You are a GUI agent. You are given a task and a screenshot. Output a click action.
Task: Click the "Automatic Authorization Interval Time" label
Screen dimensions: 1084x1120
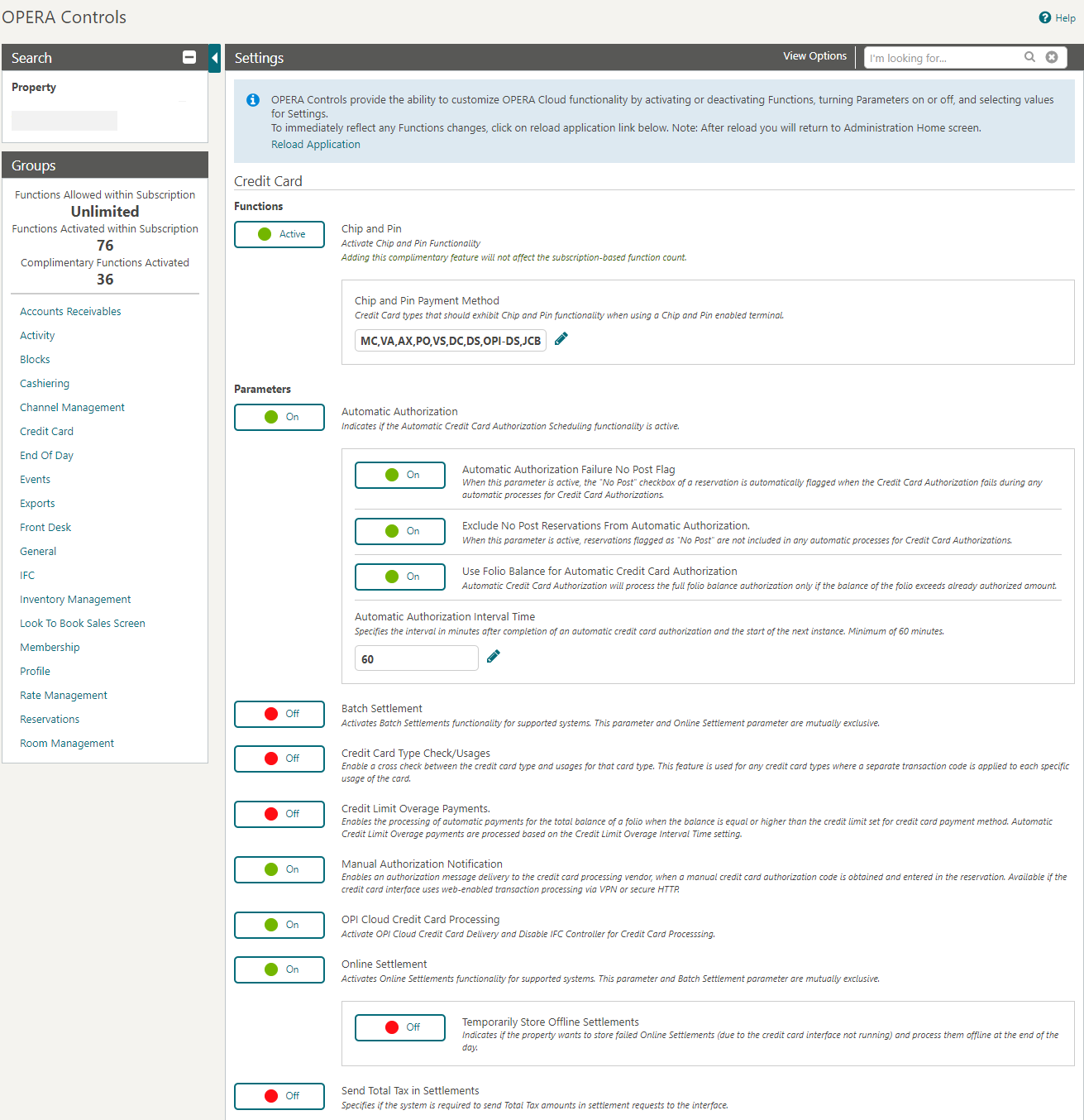445,617
